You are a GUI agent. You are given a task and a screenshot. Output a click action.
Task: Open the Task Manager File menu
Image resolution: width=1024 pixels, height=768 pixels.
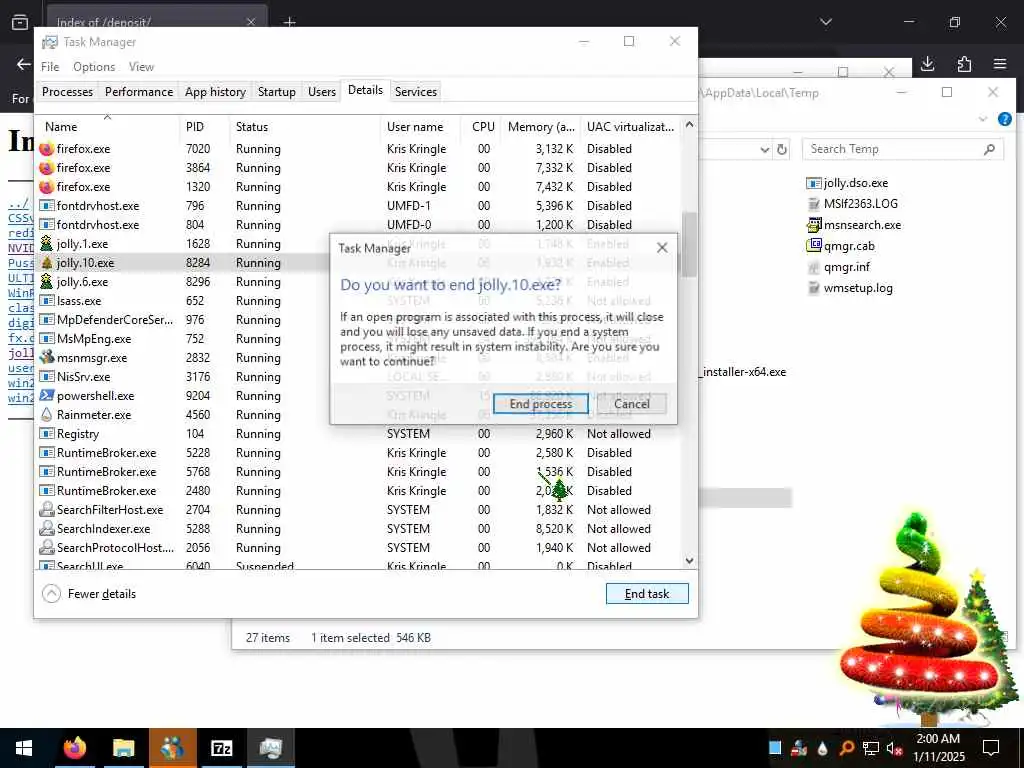coord(50,67)
